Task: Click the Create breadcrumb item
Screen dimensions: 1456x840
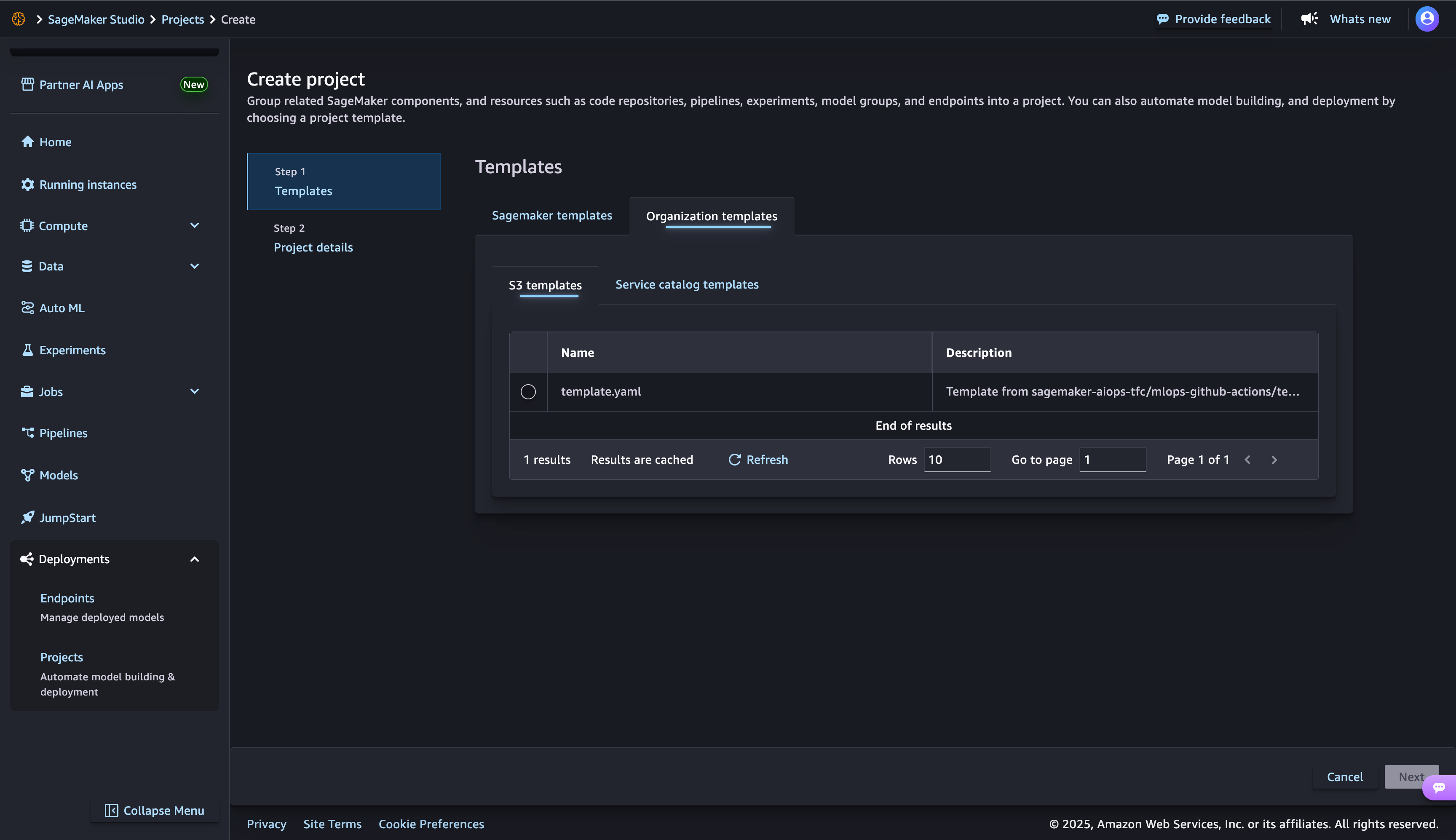Action: click(238, 19)
